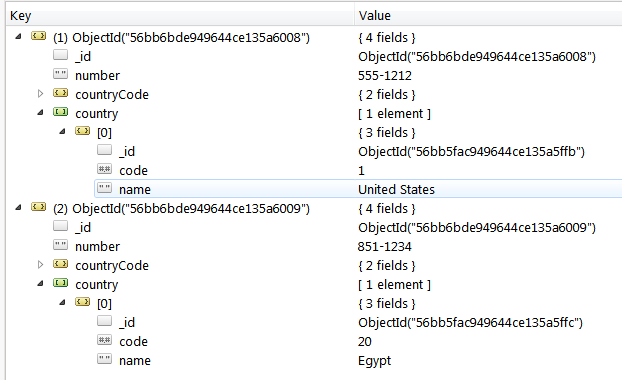Image resolution: width=622 pixels, height=380 pixels.
Task: Click the green array icon beside first country
Action: click(61, 112)
